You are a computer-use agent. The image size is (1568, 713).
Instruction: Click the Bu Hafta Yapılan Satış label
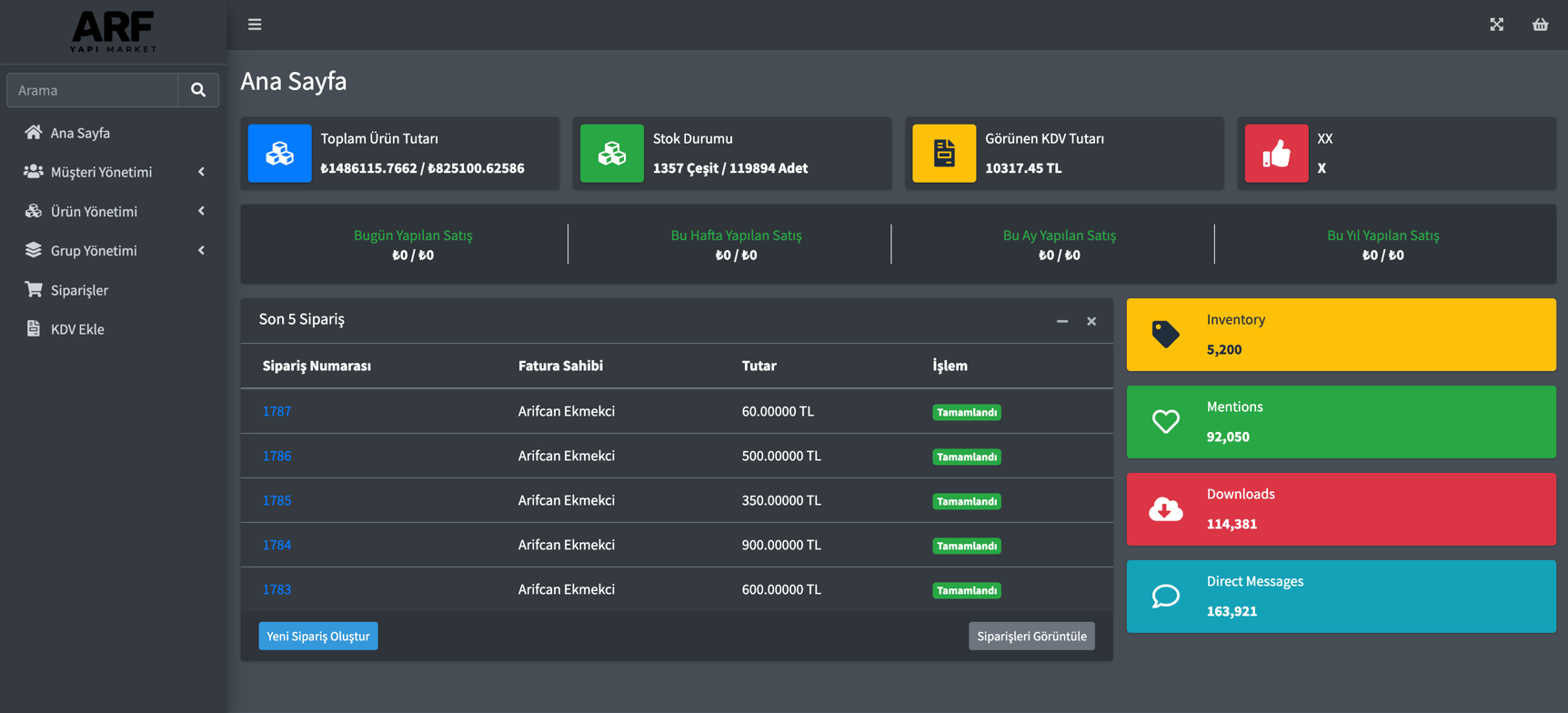coord(736,235)
